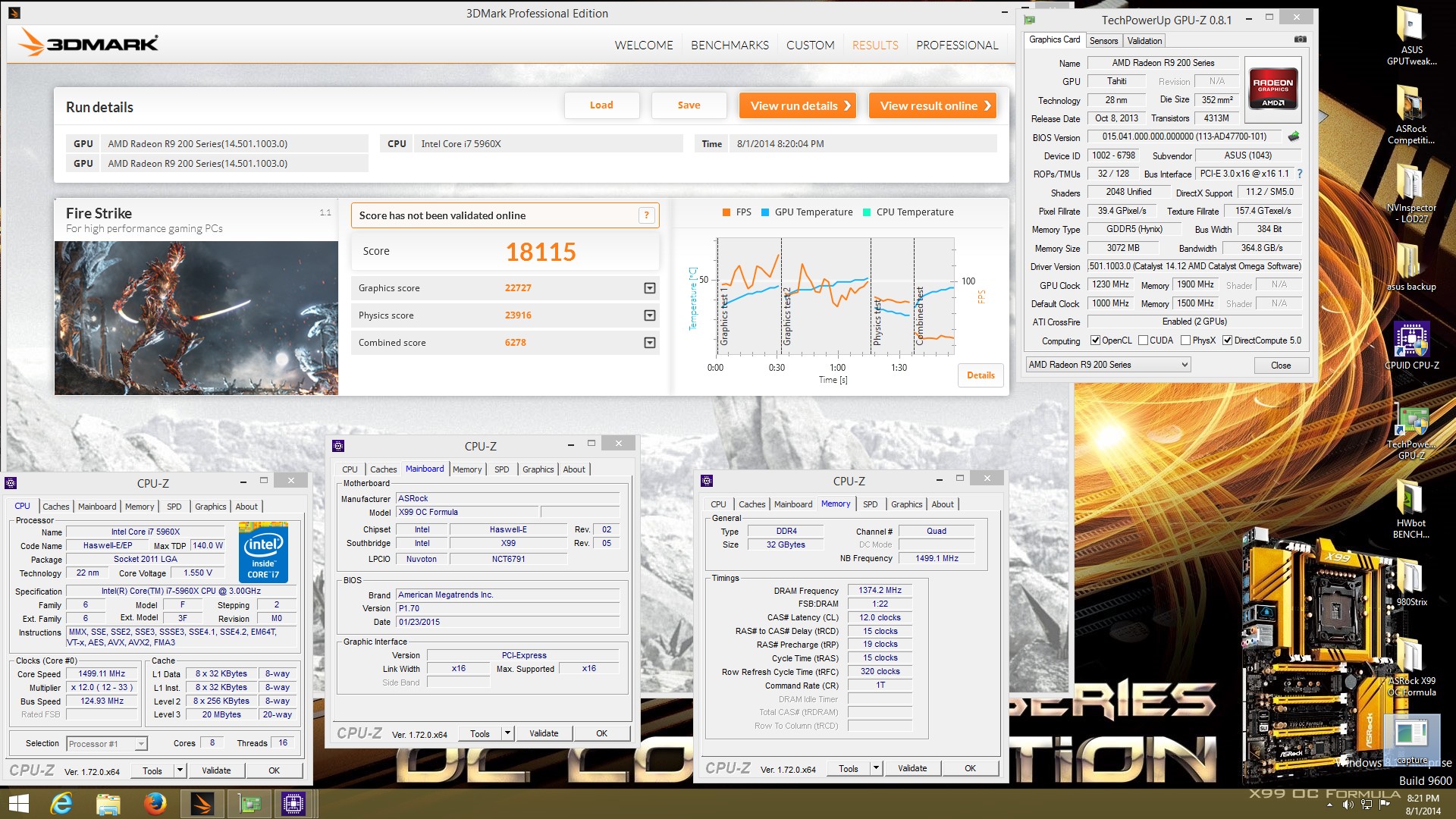Open Tools dropdown arrow in left CPU-Z window
Screen dimensions: 1456x819
[180, 770]
